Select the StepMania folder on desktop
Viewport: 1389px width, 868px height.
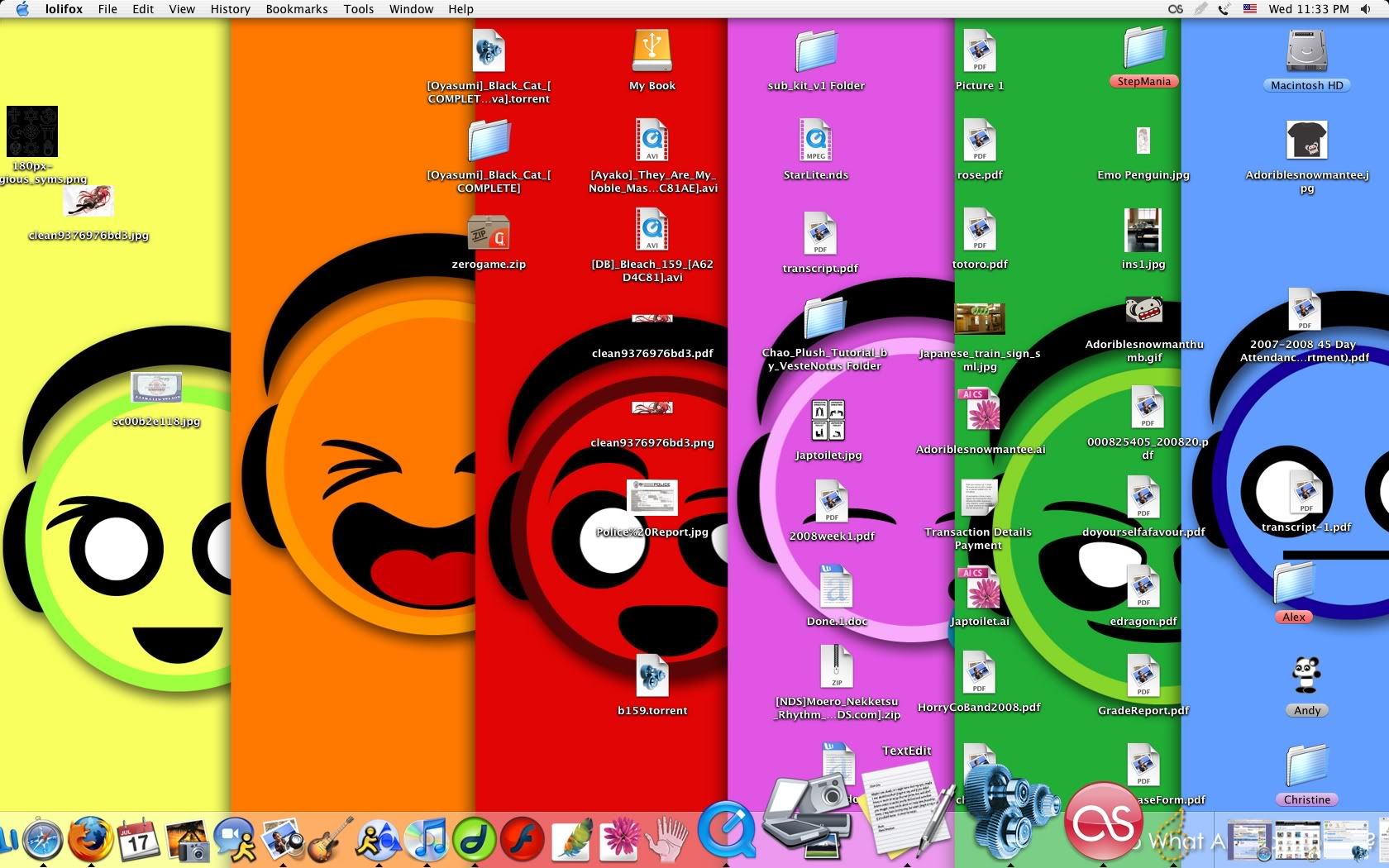(x=1143, y=48)
